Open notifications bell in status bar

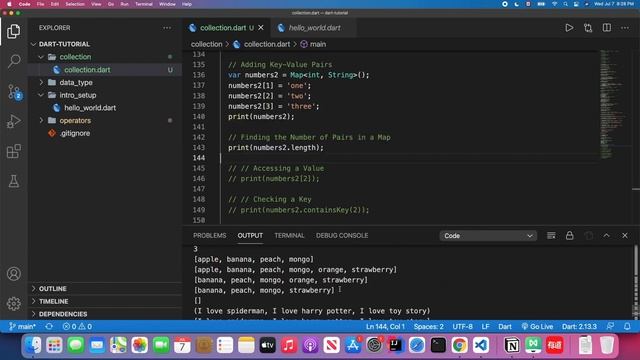click(x=627, y=327)
